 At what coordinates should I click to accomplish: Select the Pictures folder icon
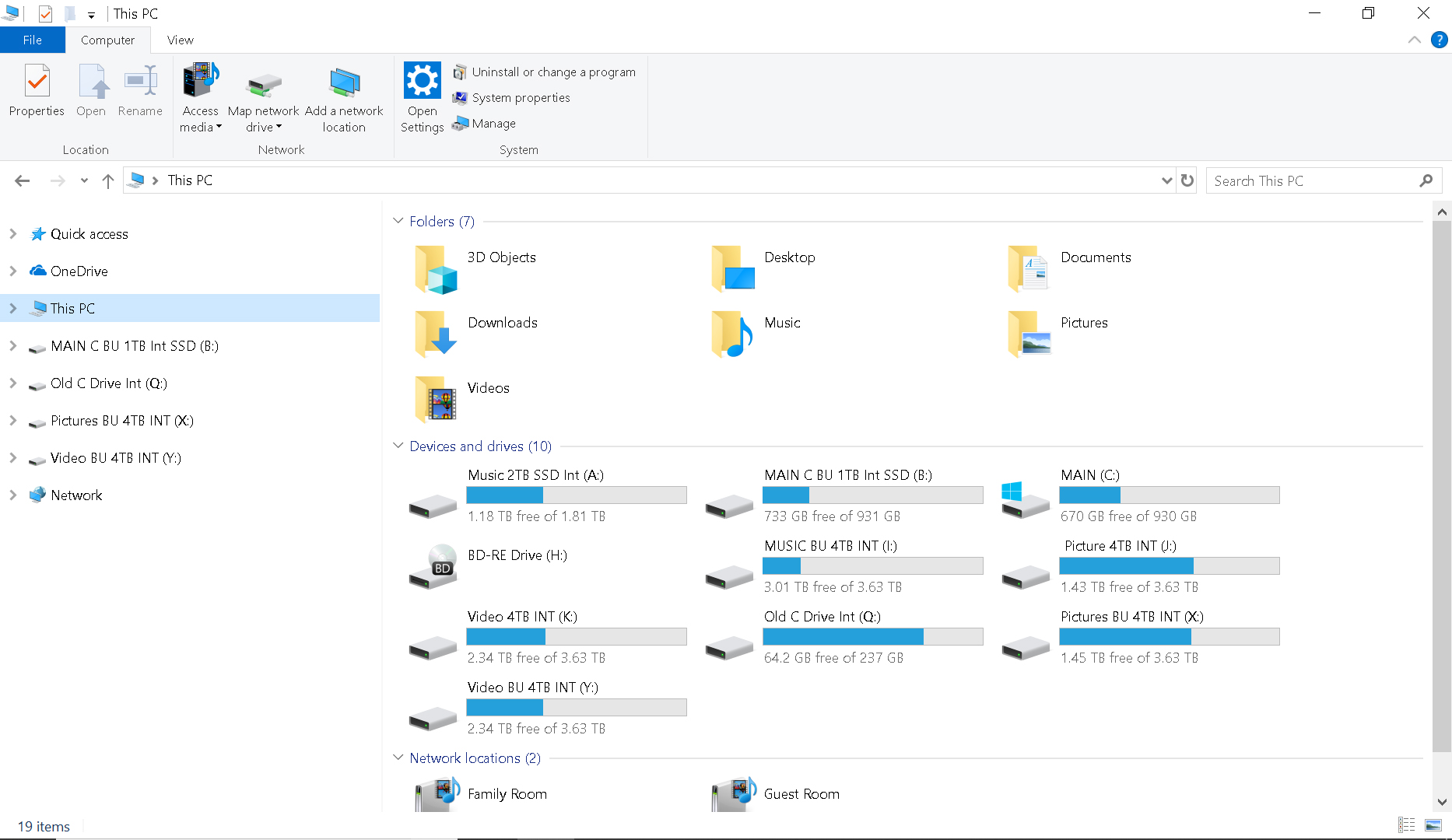(x=1029, y=334)
